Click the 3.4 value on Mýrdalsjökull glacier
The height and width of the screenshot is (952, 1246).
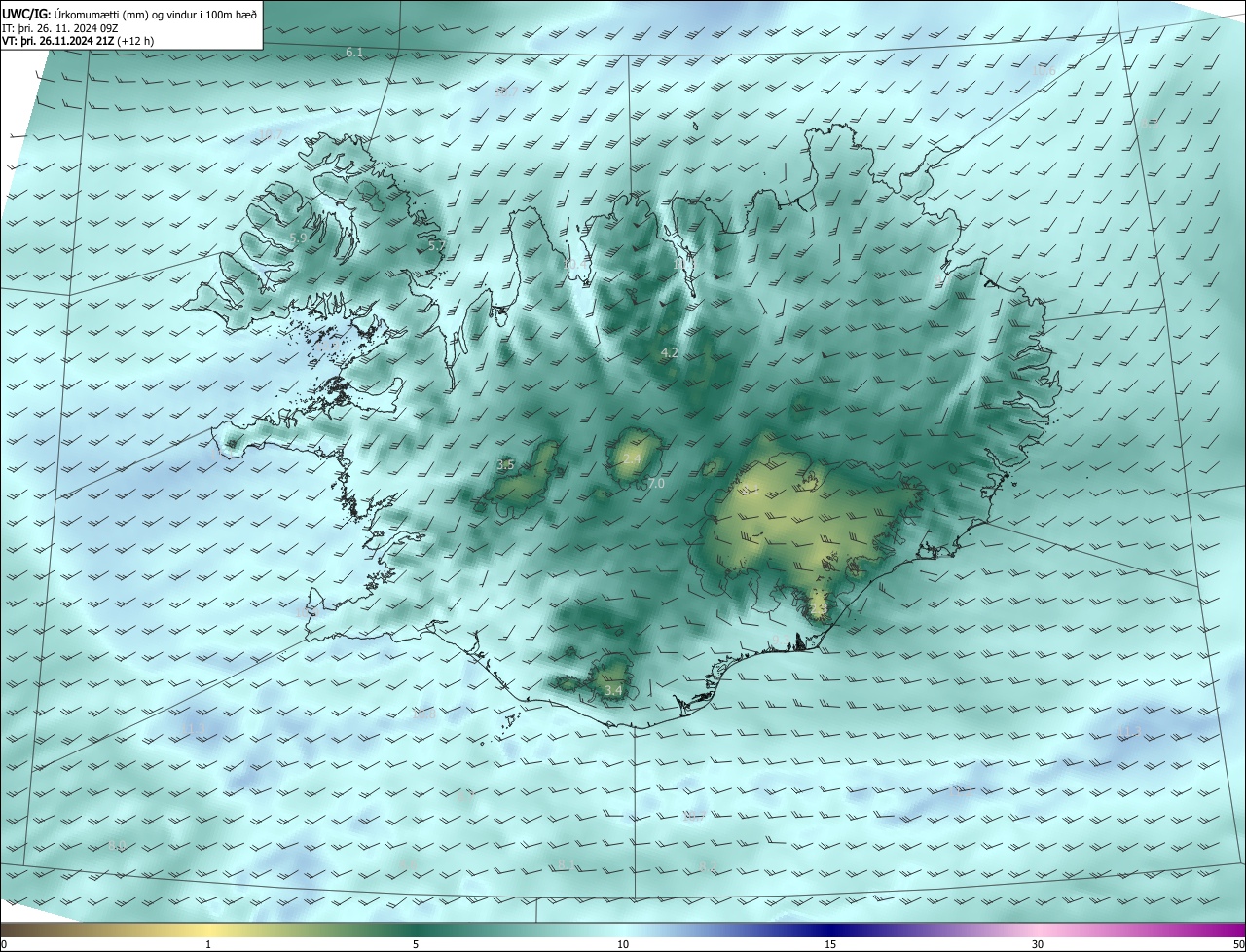[612, 690]
